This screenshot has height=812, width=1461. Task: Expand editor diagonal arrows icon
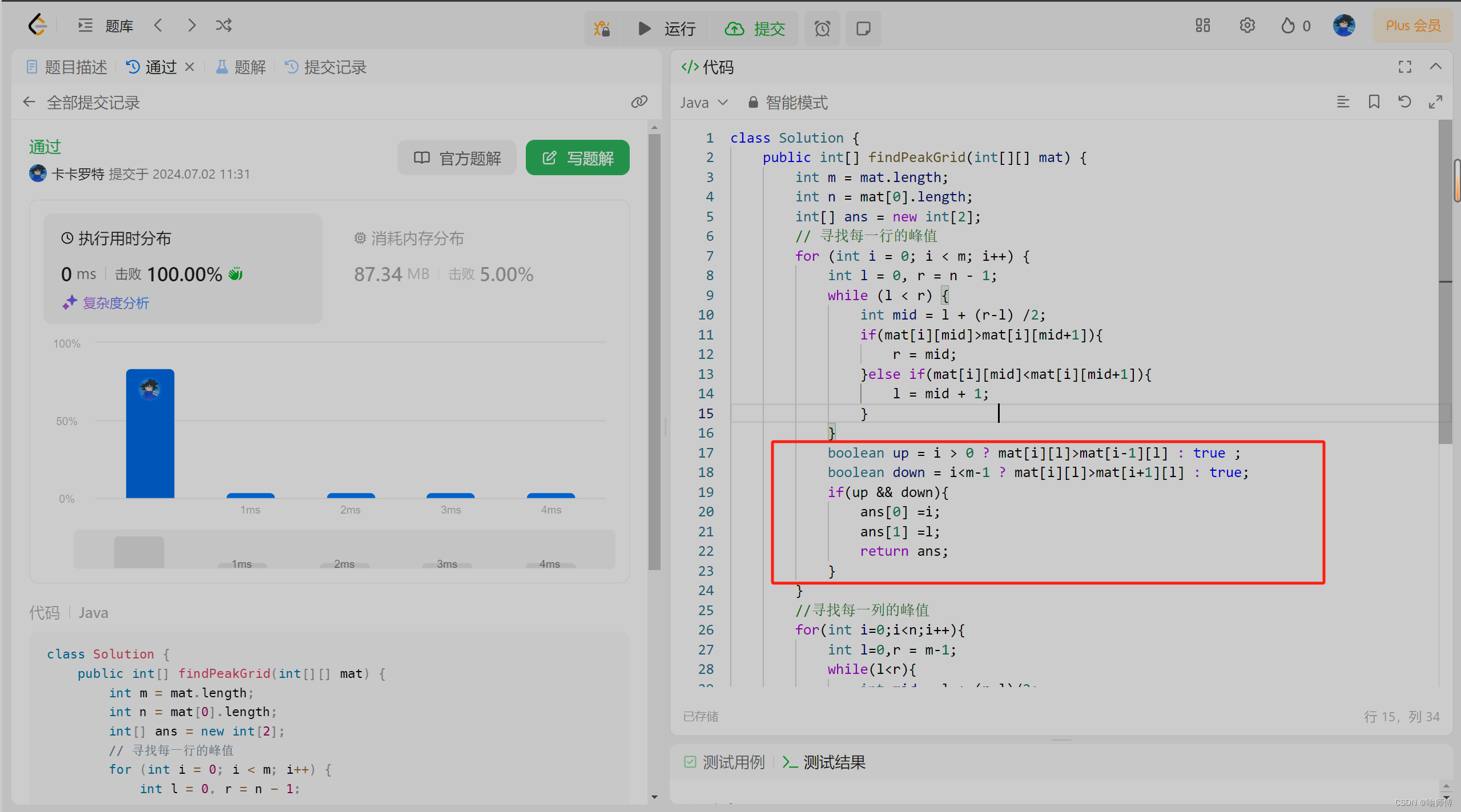point(1436,102)
